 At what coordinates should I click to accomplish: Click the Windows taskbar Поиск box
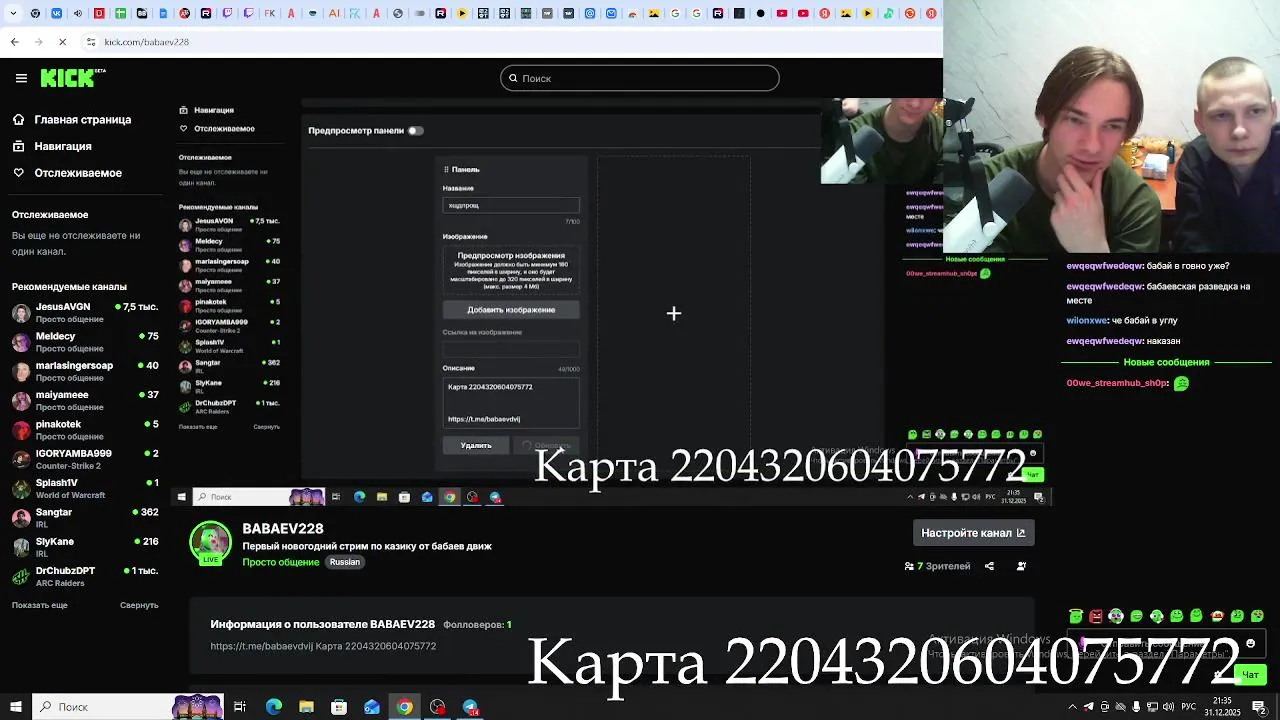[128, 707]
